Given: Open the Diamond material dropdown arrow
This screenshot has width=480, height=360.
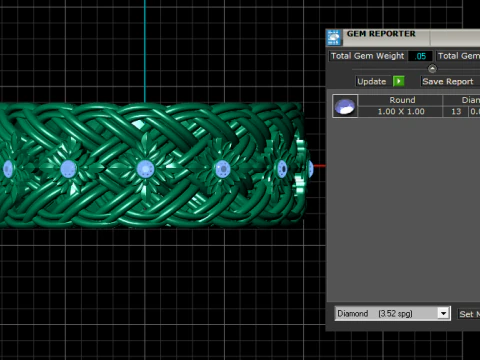Looking at the screenshot, I should point(443,314).
